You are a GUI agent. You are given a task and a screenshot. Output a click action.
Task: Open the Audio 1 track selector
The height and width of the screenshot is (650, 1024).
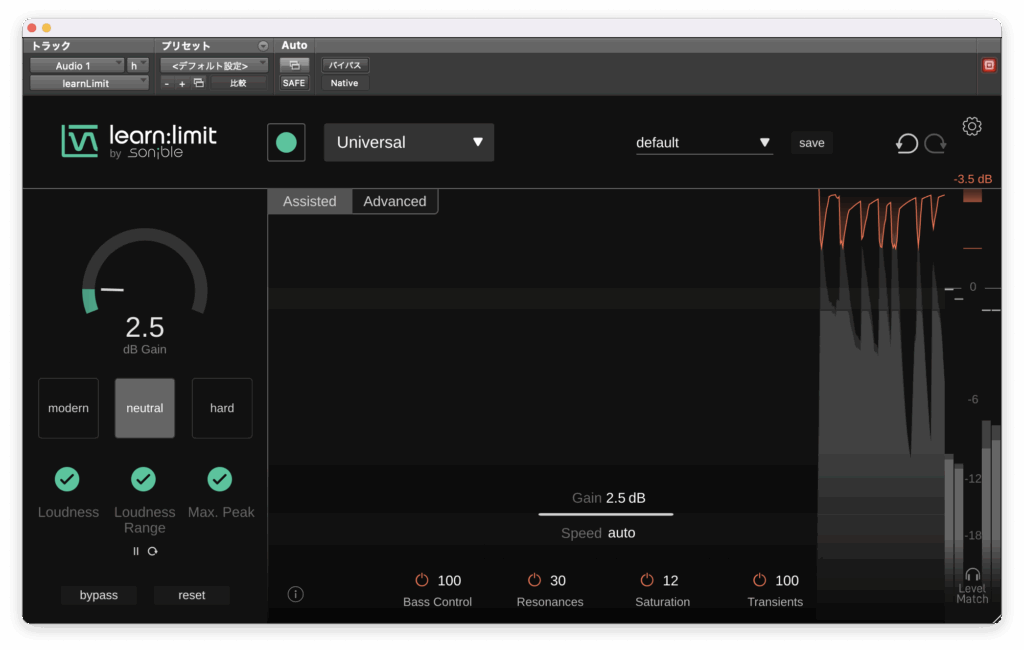point(77,65)
